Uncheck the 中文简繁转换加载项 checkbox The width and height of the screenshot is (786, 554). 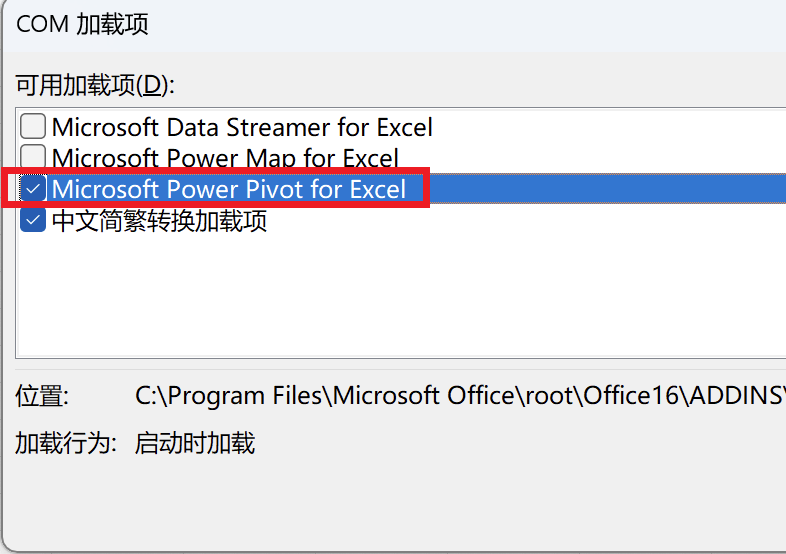[x=33, y=220]
